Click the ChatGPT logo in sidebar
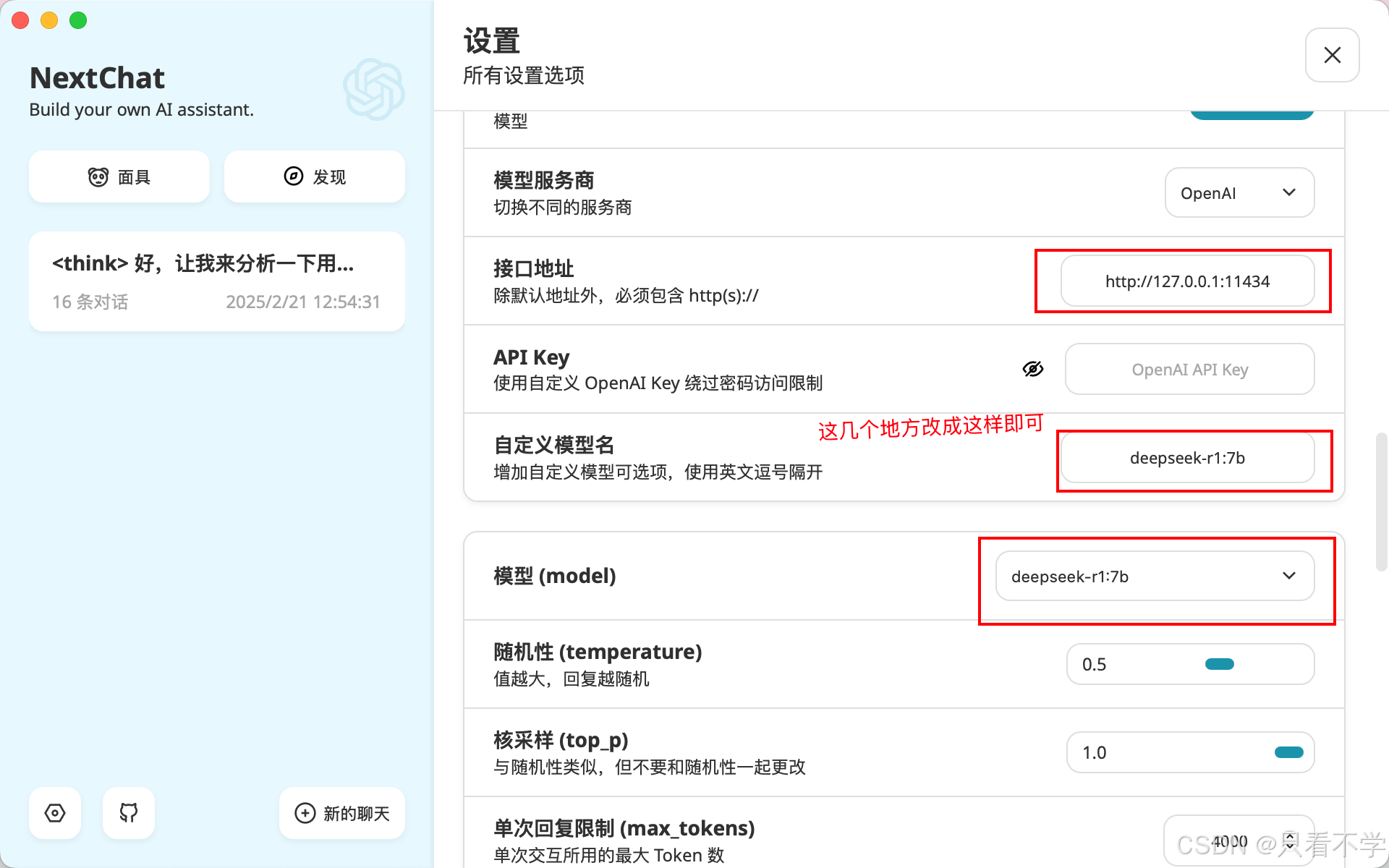The height and width of the screenshot is (868, 1389). click(x=373, y=89)
